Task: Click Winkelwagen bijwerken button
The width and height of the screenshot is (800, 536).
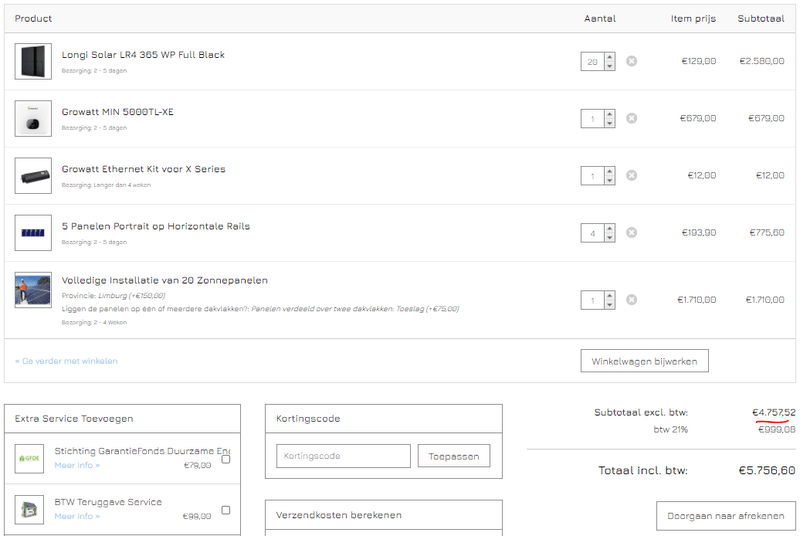Action: coord(644,361)
